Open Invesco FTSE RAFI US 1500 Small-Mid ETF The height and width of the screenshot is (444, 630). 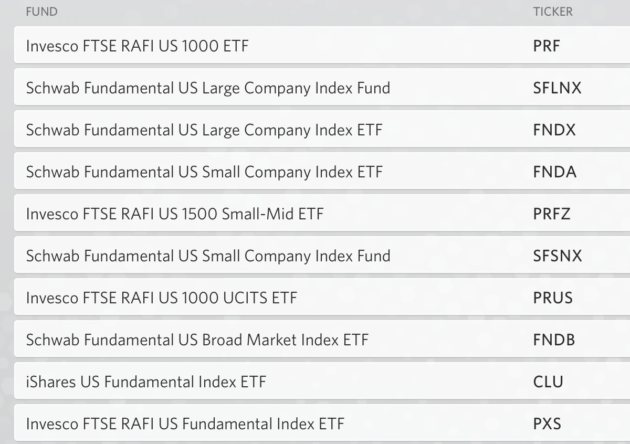(322, 213)
